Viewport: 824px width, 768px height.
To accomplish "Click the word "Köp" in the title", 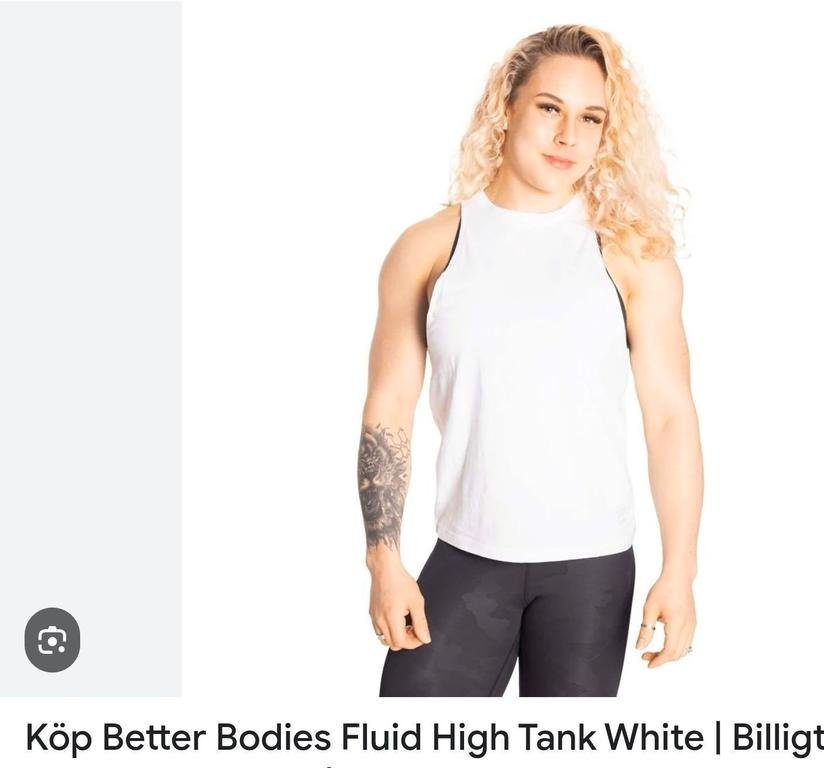I will coord(58,738).
